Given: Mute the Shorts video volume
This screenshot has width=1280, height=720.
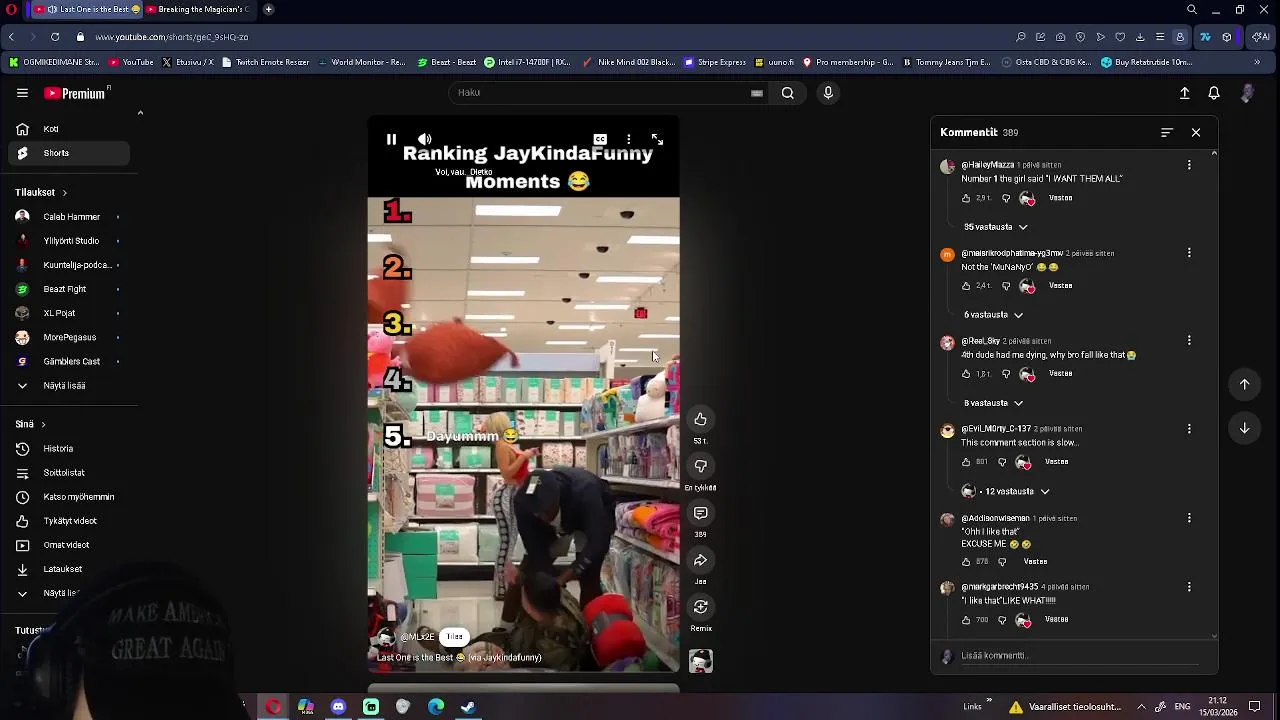Looking at the screenshot, I should (424, 140).
